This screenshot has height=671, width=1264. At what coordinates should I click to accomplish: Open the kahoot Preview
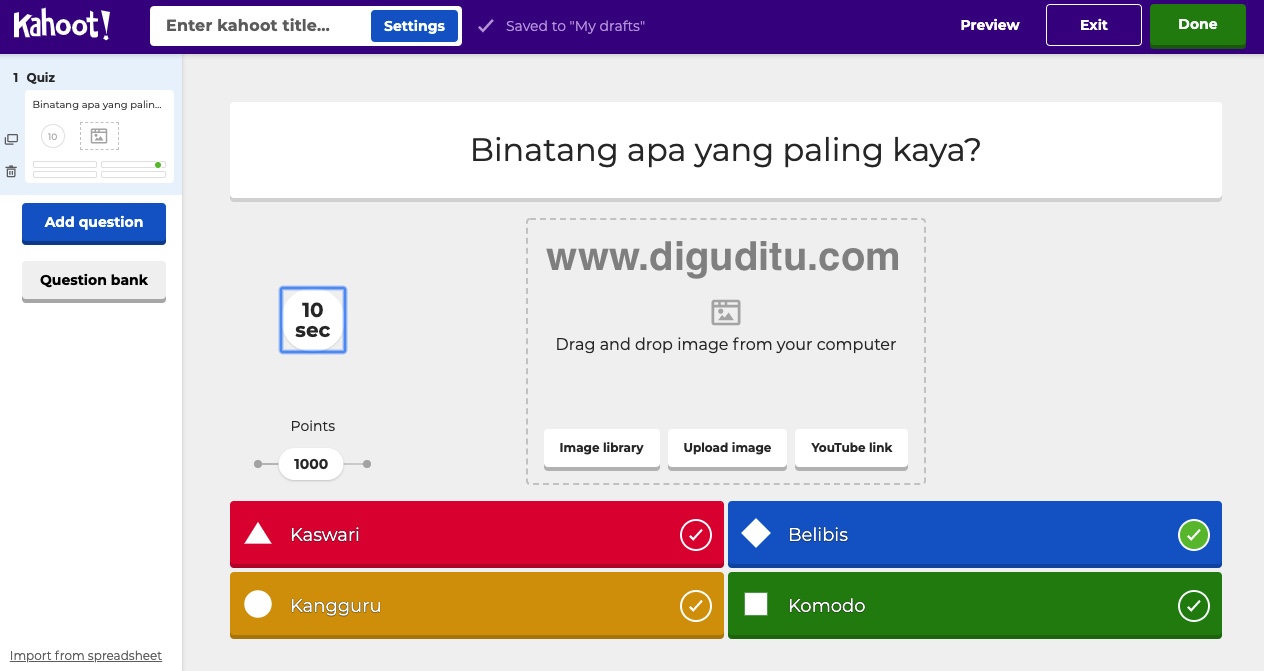coord(990,25)
